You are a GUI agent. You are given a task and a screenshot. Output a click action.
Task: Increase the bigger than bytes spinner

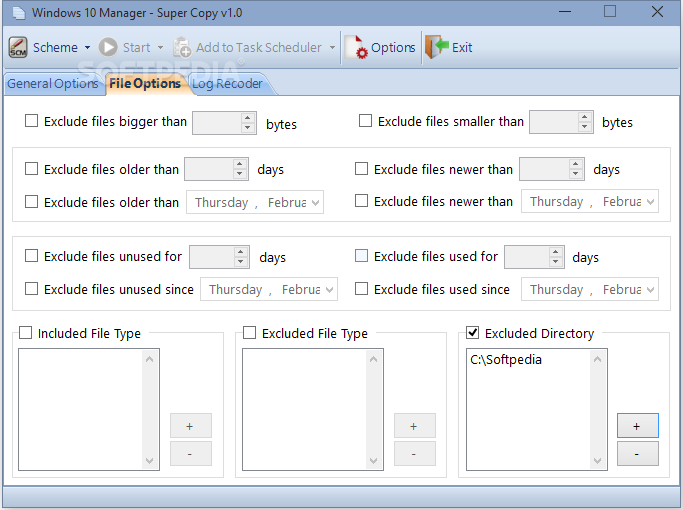tap(247, 118)
